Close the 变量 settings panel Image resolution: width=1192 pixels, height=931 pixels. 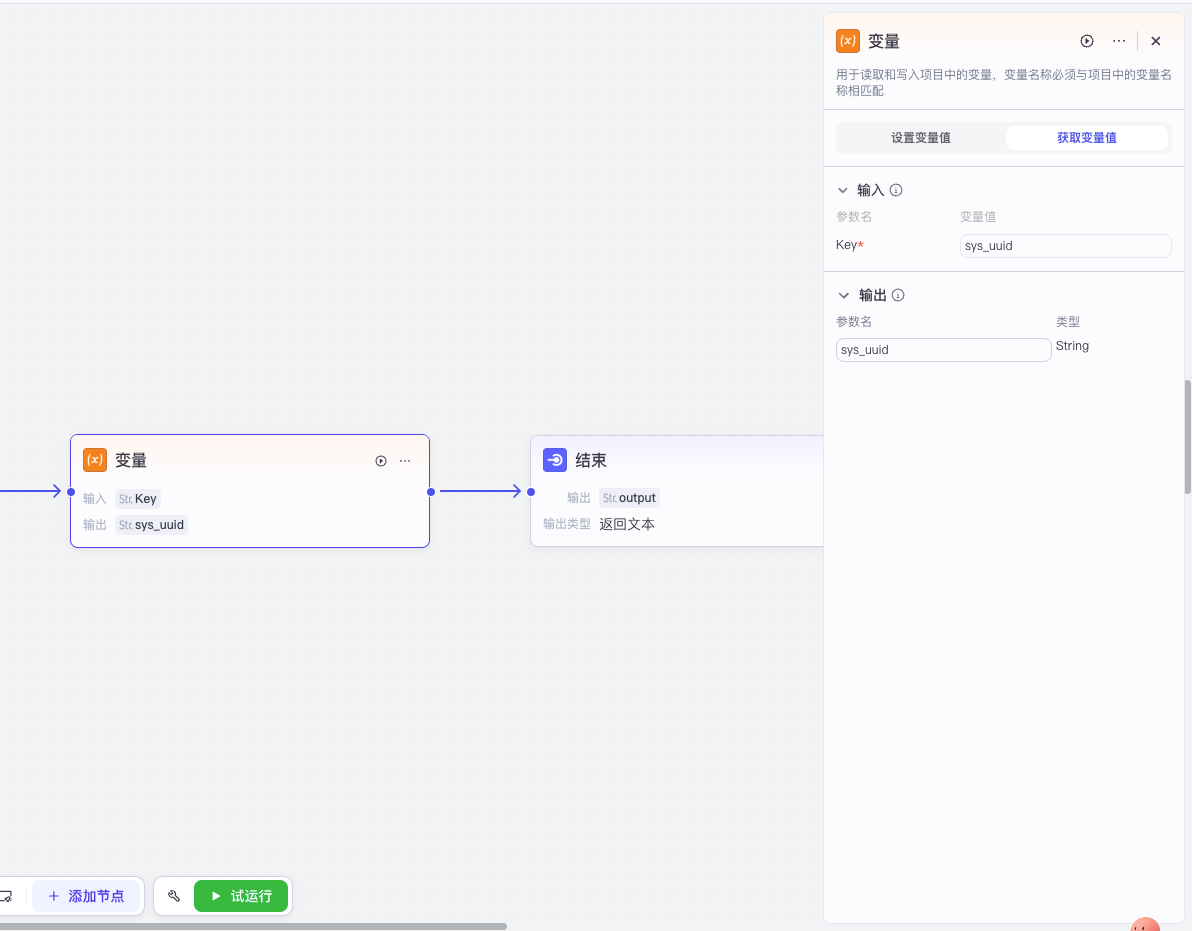[1156, 41]
